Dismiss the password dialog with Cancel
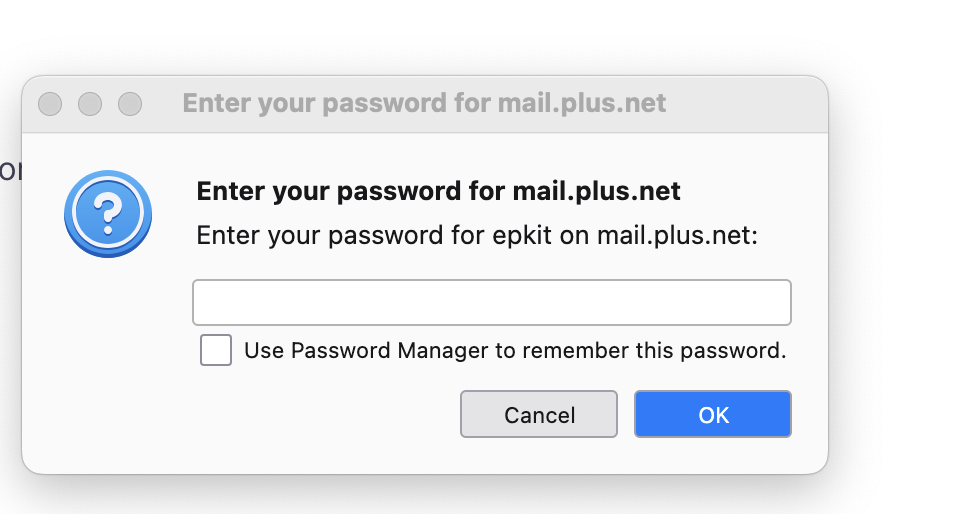980x514 pixels. pos(538,414)
